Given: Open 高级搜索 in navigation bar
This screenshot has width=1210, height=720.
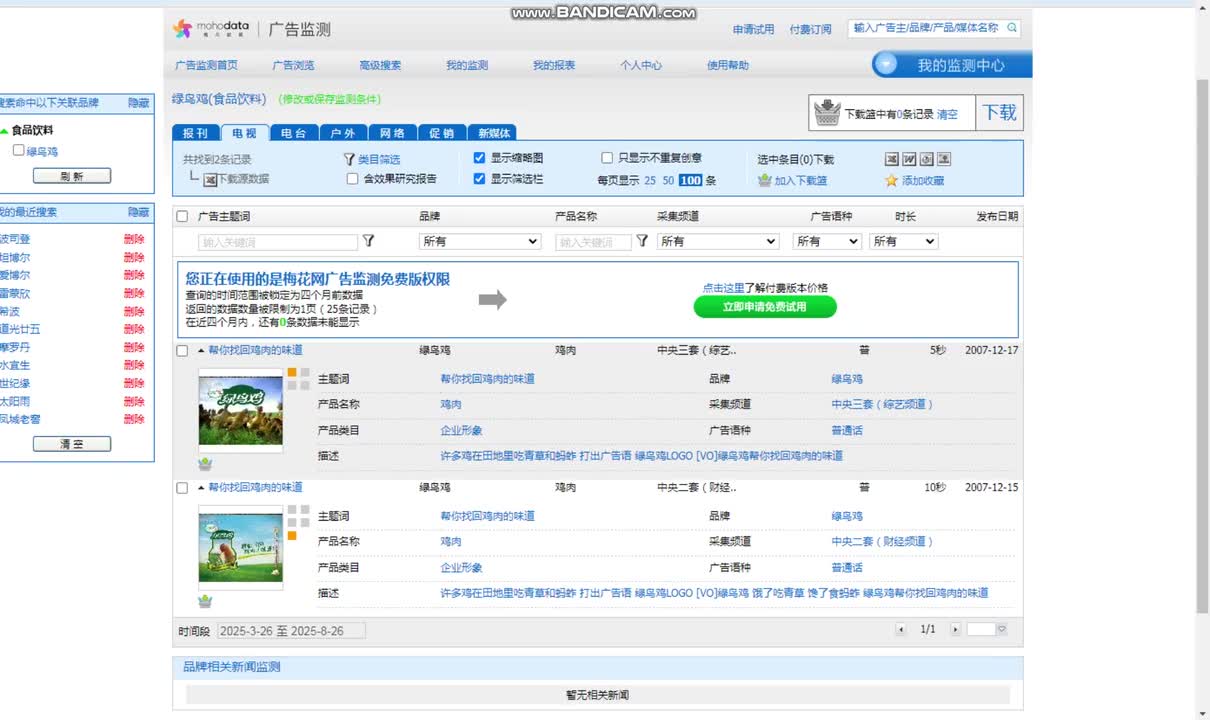Looking at the screenshot, I should (x=380, y=65).
